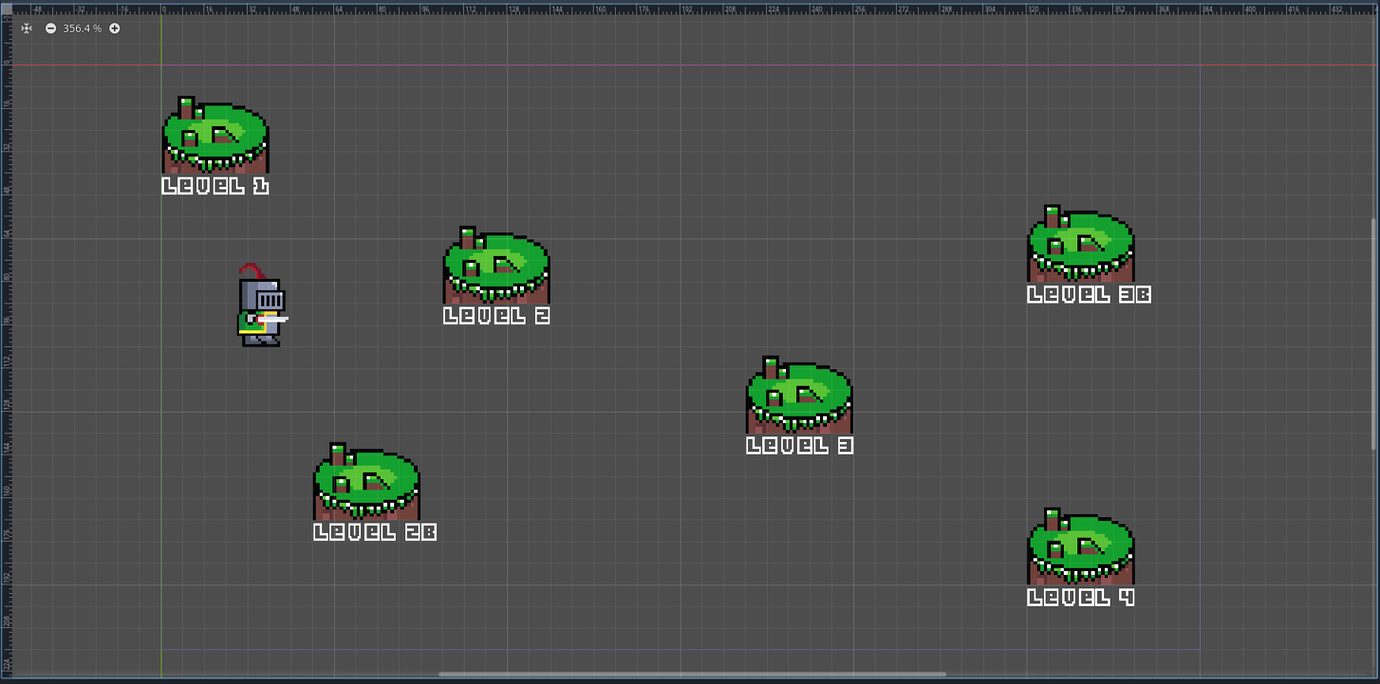Select the Level 3B island sprite

[x=1081, y=245]
